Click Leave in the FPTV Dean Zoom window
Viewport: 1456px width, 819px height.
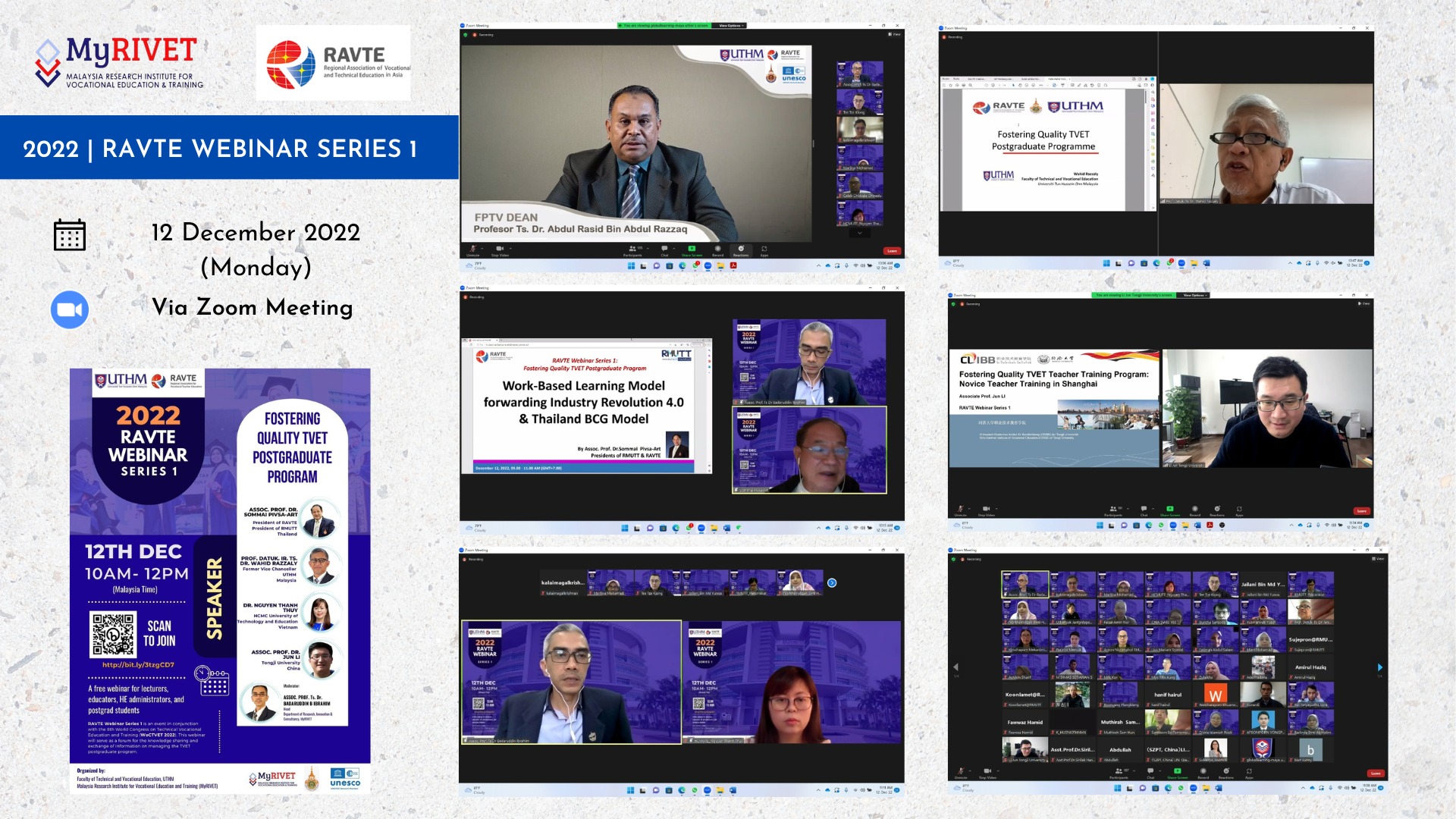[892, 251]
